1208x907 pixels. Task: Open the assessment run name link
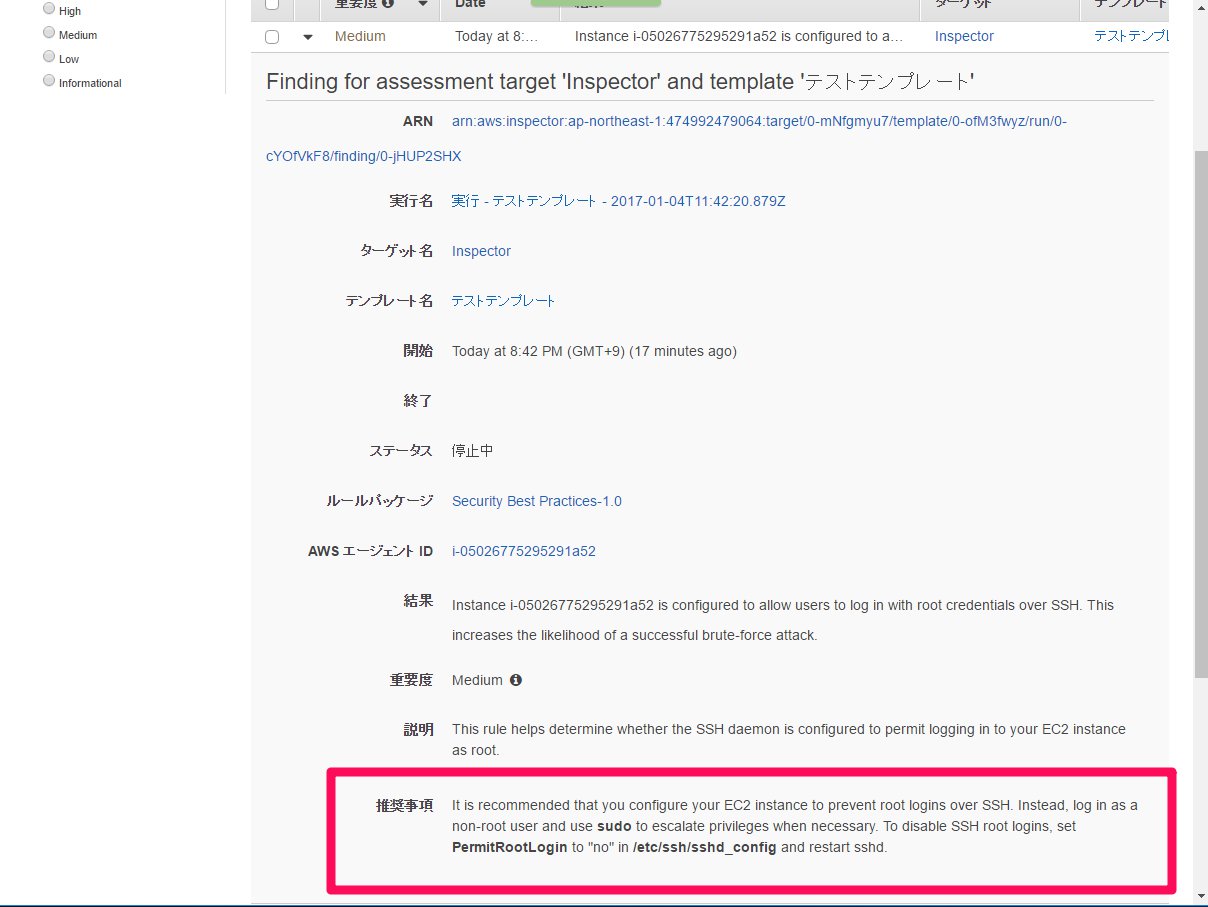[x=618, y=201]
